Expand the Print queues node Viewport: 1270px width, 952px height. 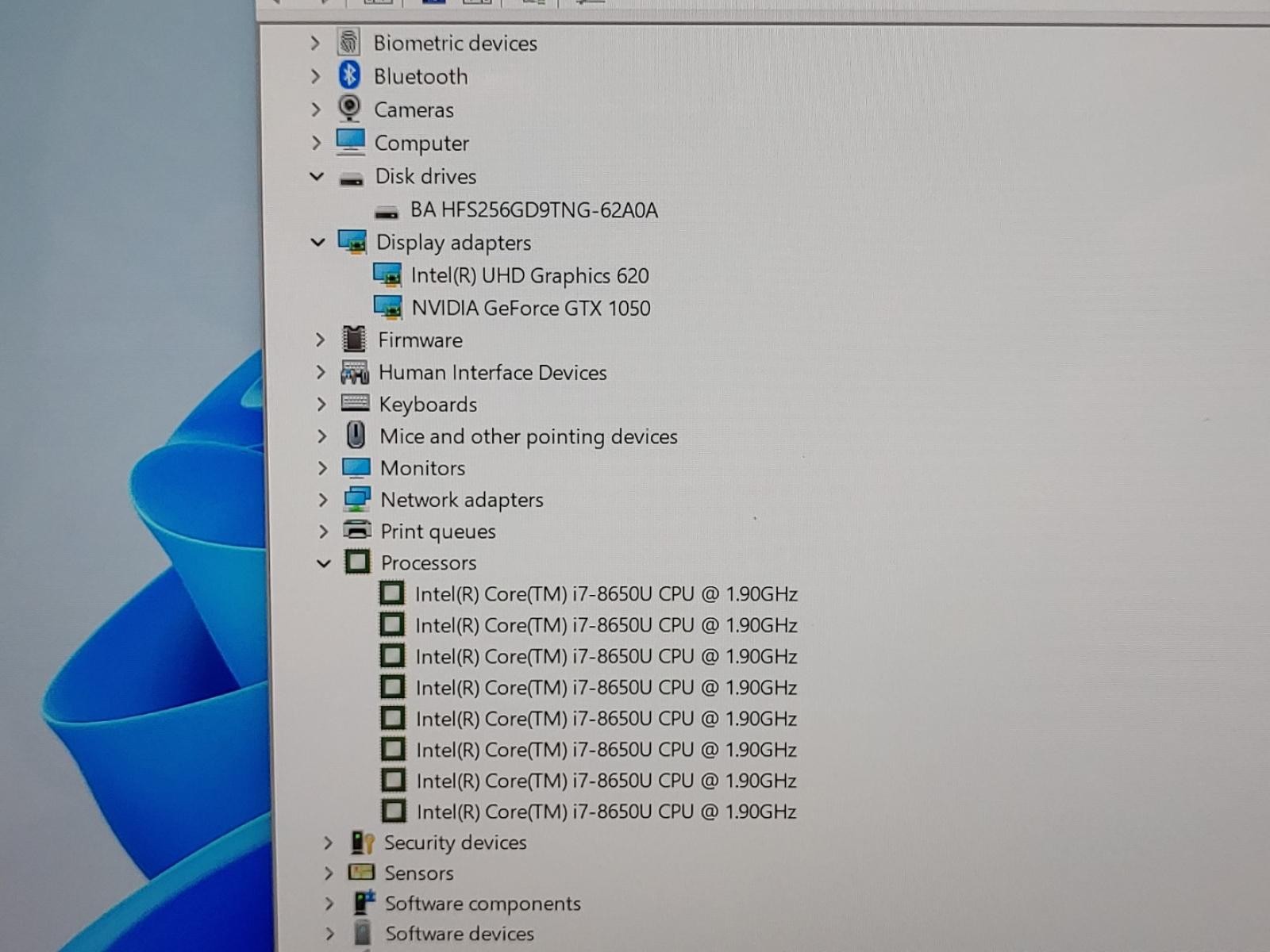pyautogui.click(x=323, y=531)
